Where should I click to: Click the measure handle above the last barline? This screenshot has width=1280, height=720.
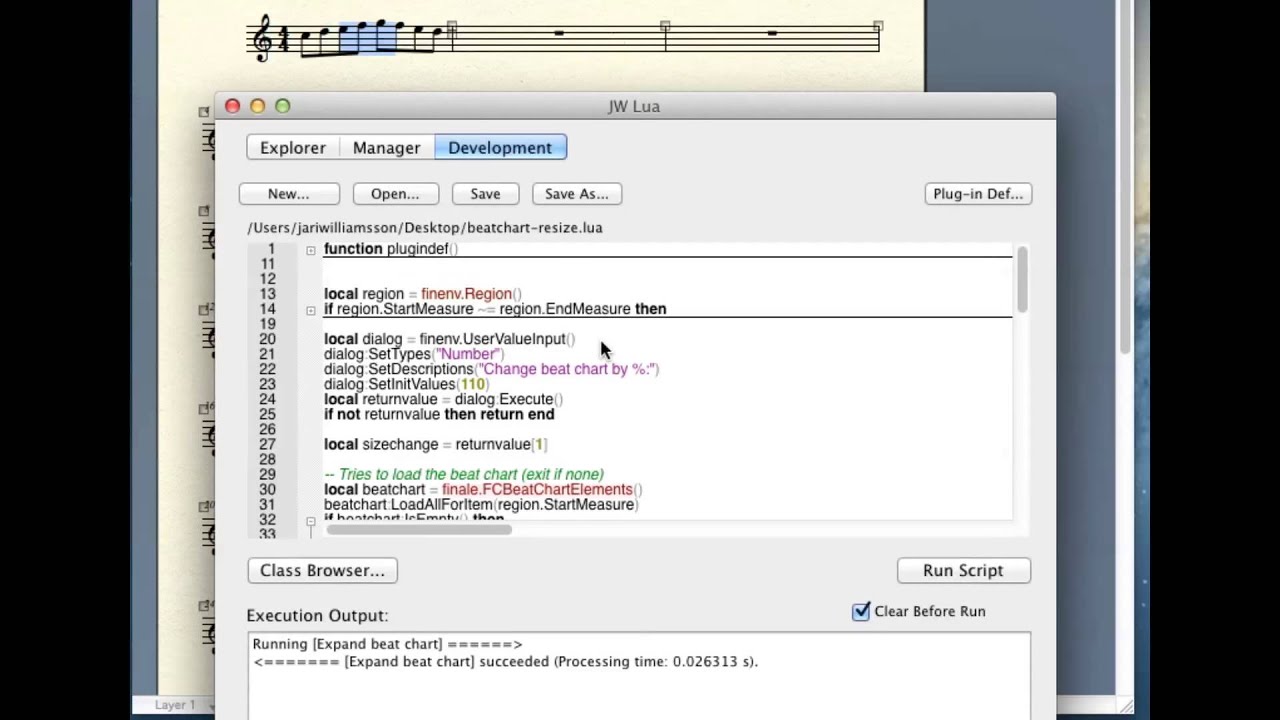click(878, 26)
